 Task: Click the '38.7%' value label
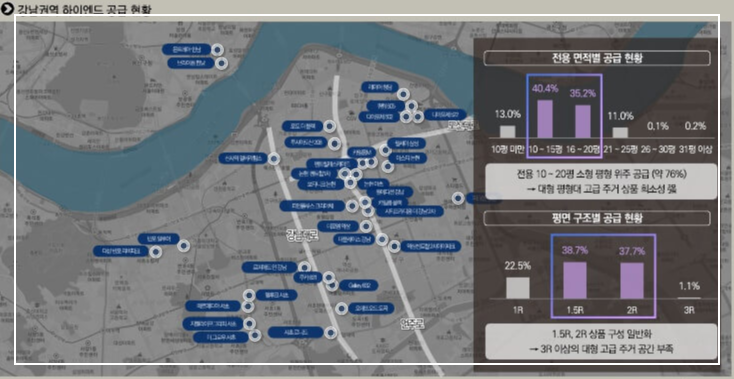(x=575, y=250)
